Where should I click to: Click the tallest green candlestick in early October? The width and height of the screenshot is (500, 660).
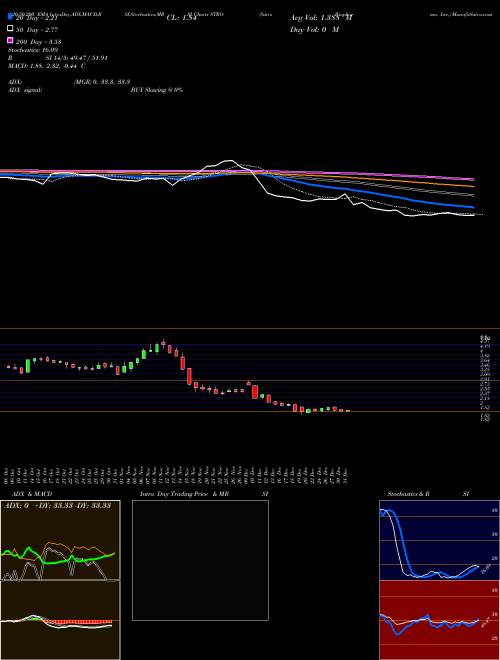pyautogui.click(x=28, y=366)
